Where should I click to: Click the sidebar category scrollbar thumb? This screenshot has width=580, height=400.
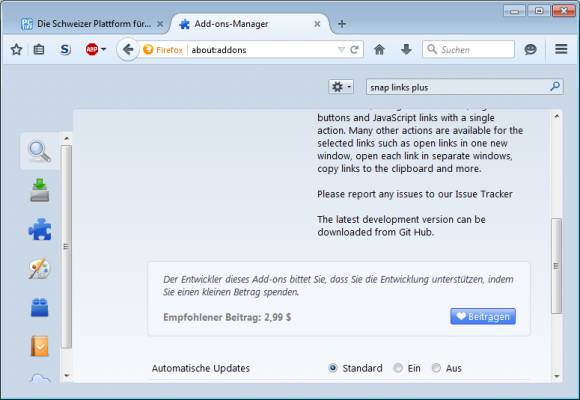click(66, 246)
